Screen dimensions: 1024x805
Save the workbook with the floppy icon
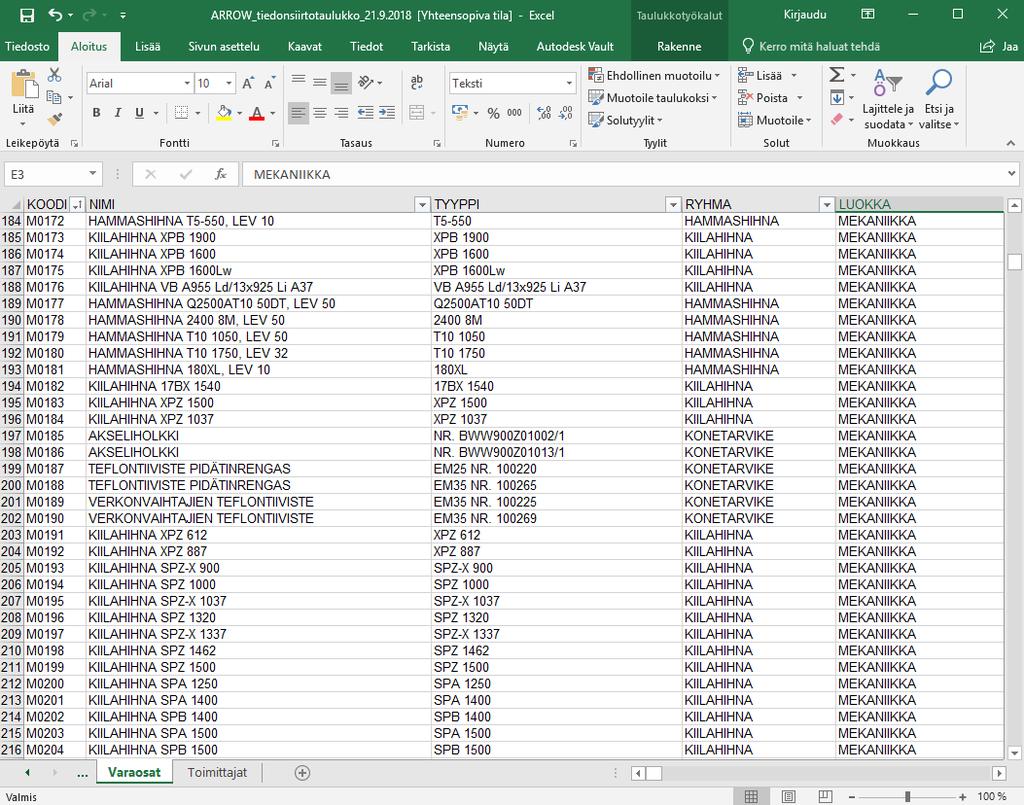point(27,15)
